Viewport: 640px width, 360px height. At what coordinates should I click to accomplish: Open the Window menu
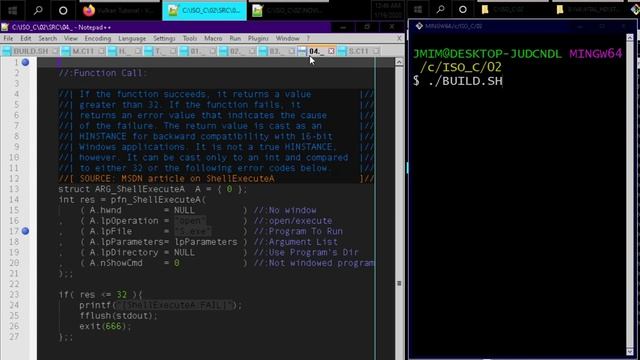[x=287, y=38]
